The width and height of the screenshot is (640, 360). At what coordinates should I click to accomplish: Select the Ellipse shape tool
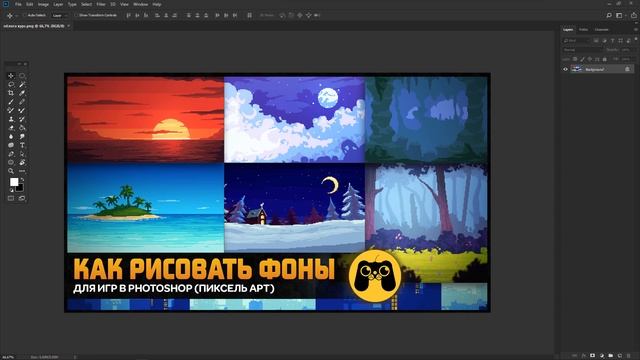pos(11,162)
